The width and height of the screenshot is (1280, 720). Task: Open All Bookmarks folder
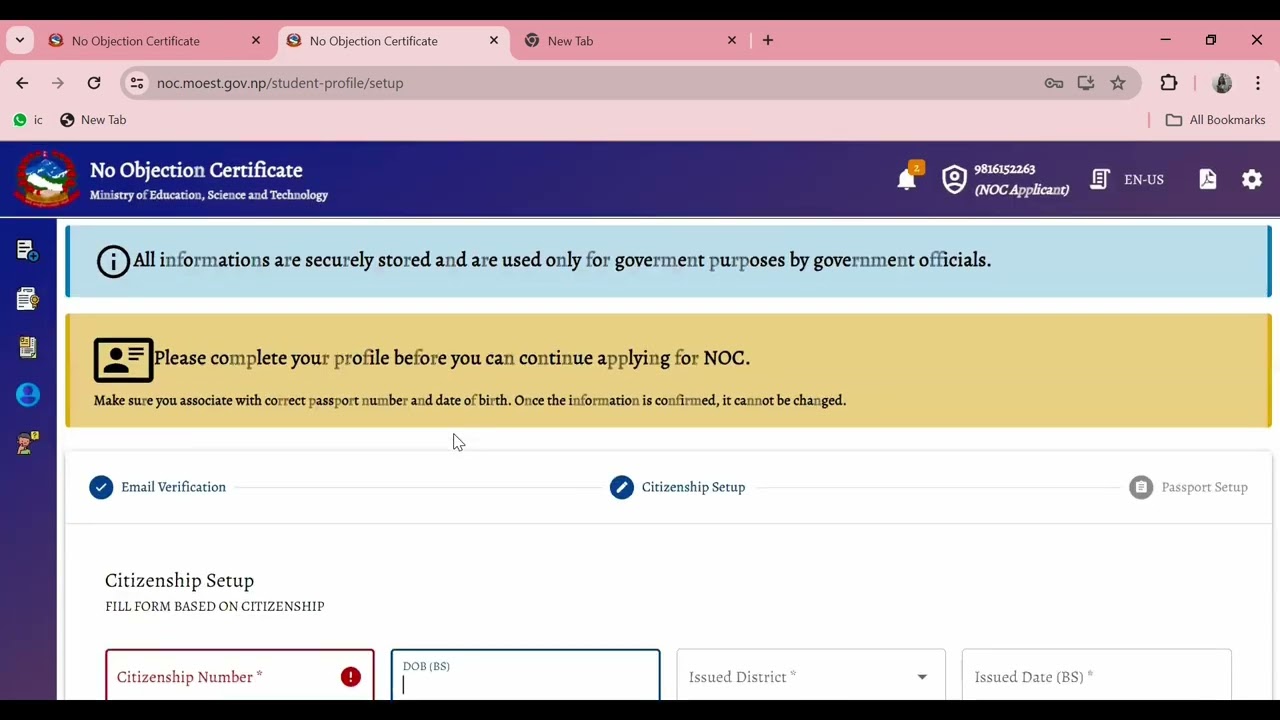coord(1216,120)
